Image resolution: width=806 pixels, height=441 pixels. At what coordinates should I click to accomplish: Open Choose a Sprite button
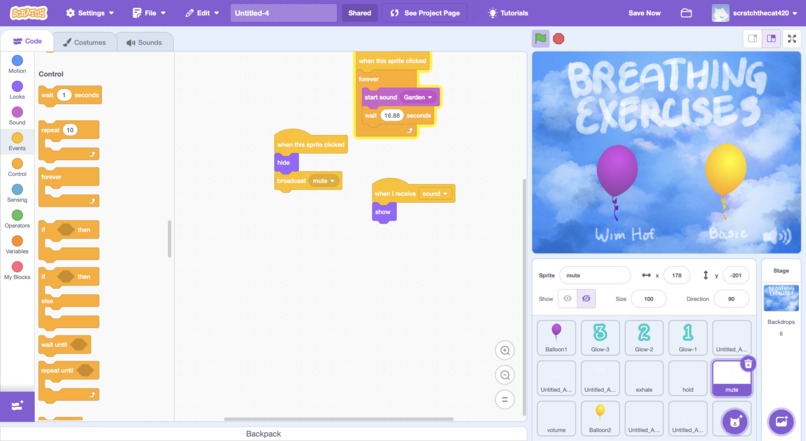tap(735, 422)
